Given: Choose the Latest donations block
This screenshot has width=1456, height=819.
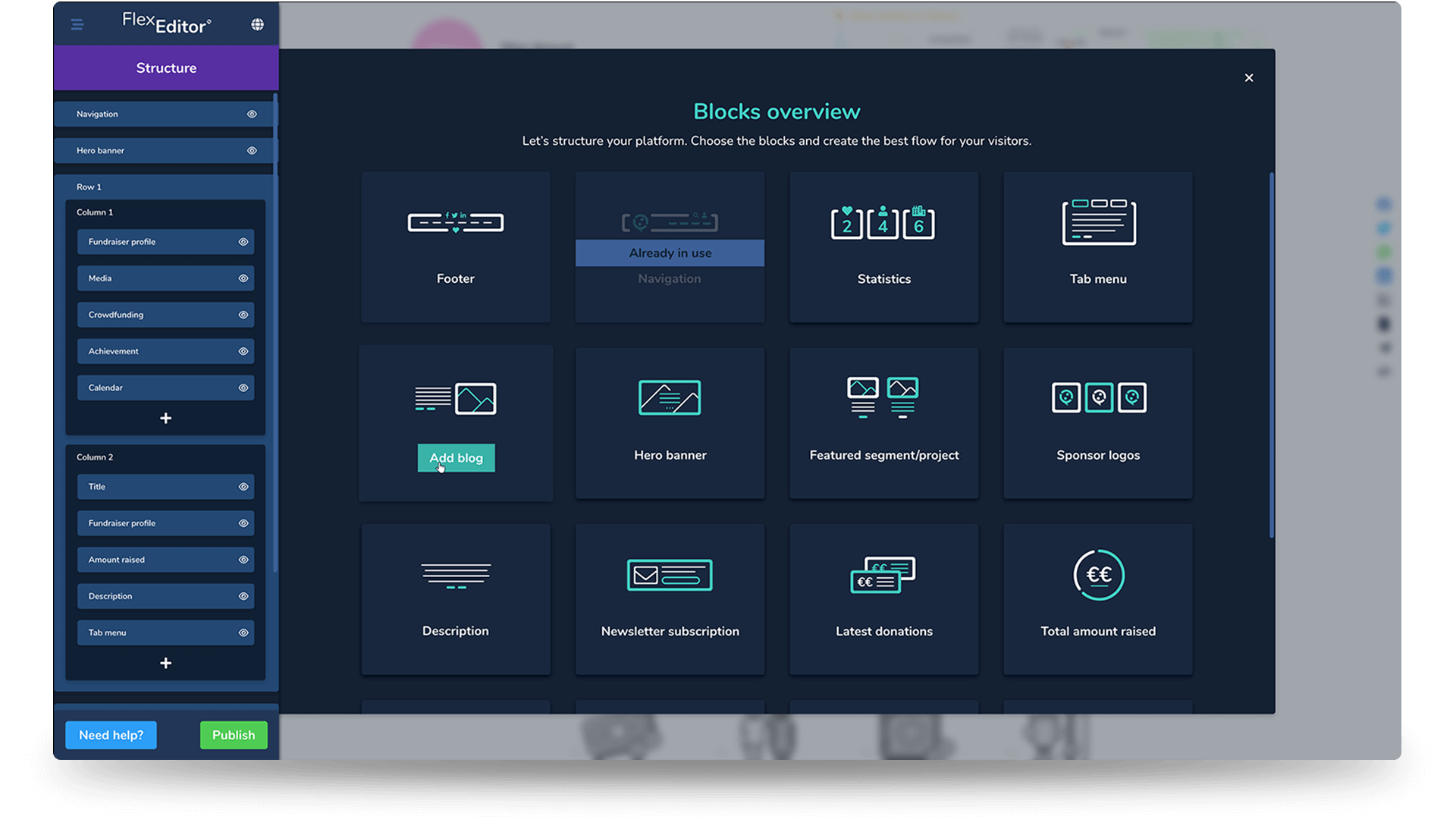Looking at the screenshot, I should pyautogui.click(x=883, y=598).
